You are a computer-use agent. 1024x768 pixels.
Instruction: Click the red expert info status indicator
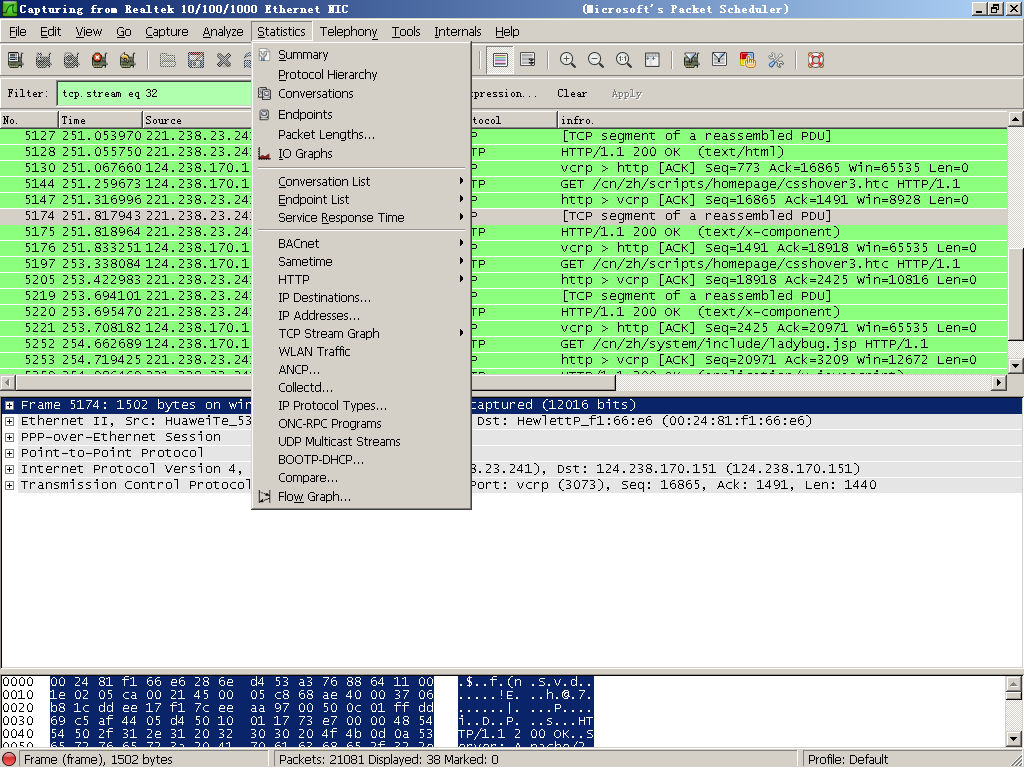pyautogui.click(x=10, y=759)
